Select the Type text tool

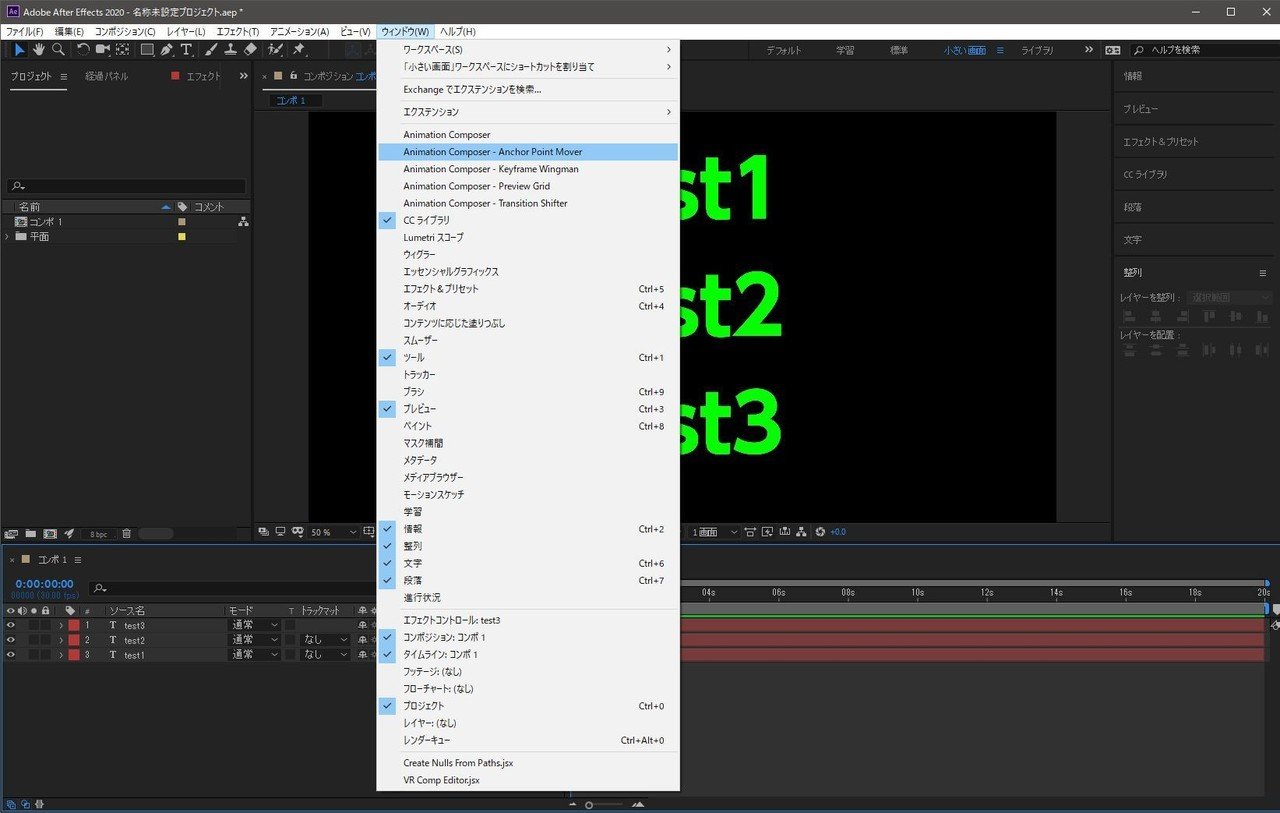pos(186,49)
